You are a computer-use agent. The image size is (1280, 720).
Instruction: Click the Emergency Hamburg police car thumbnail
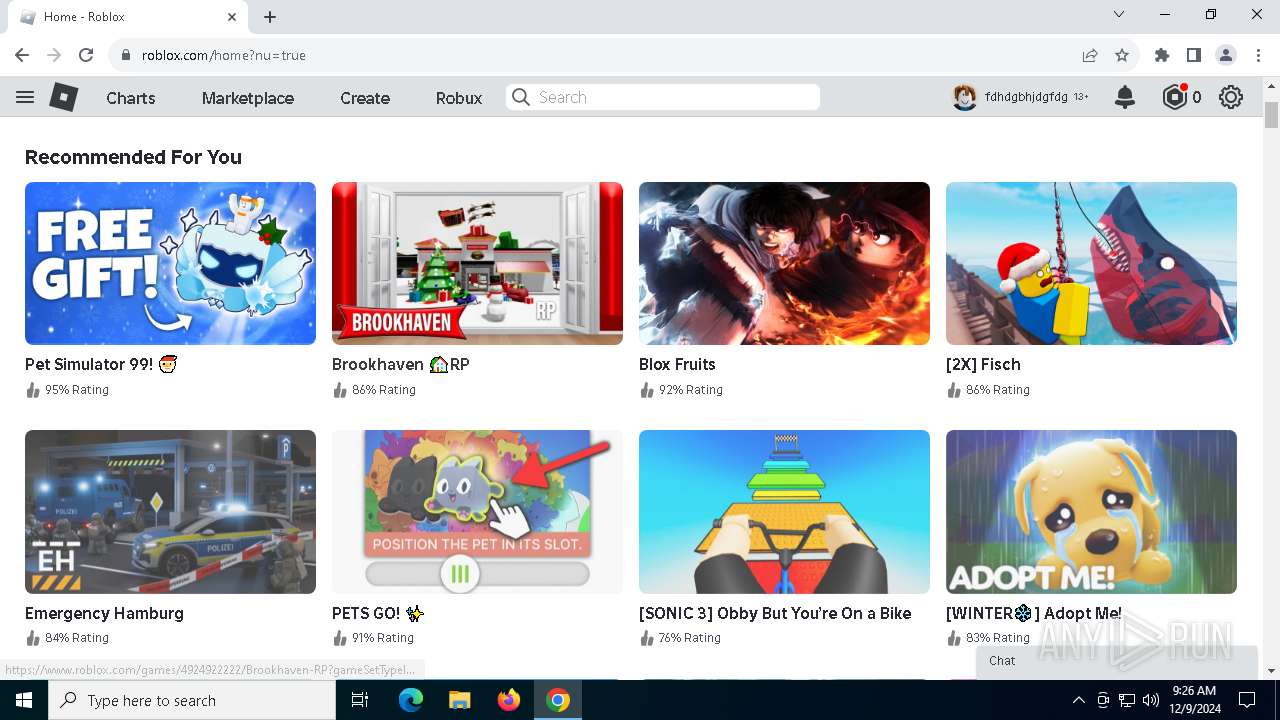(170, 512)
